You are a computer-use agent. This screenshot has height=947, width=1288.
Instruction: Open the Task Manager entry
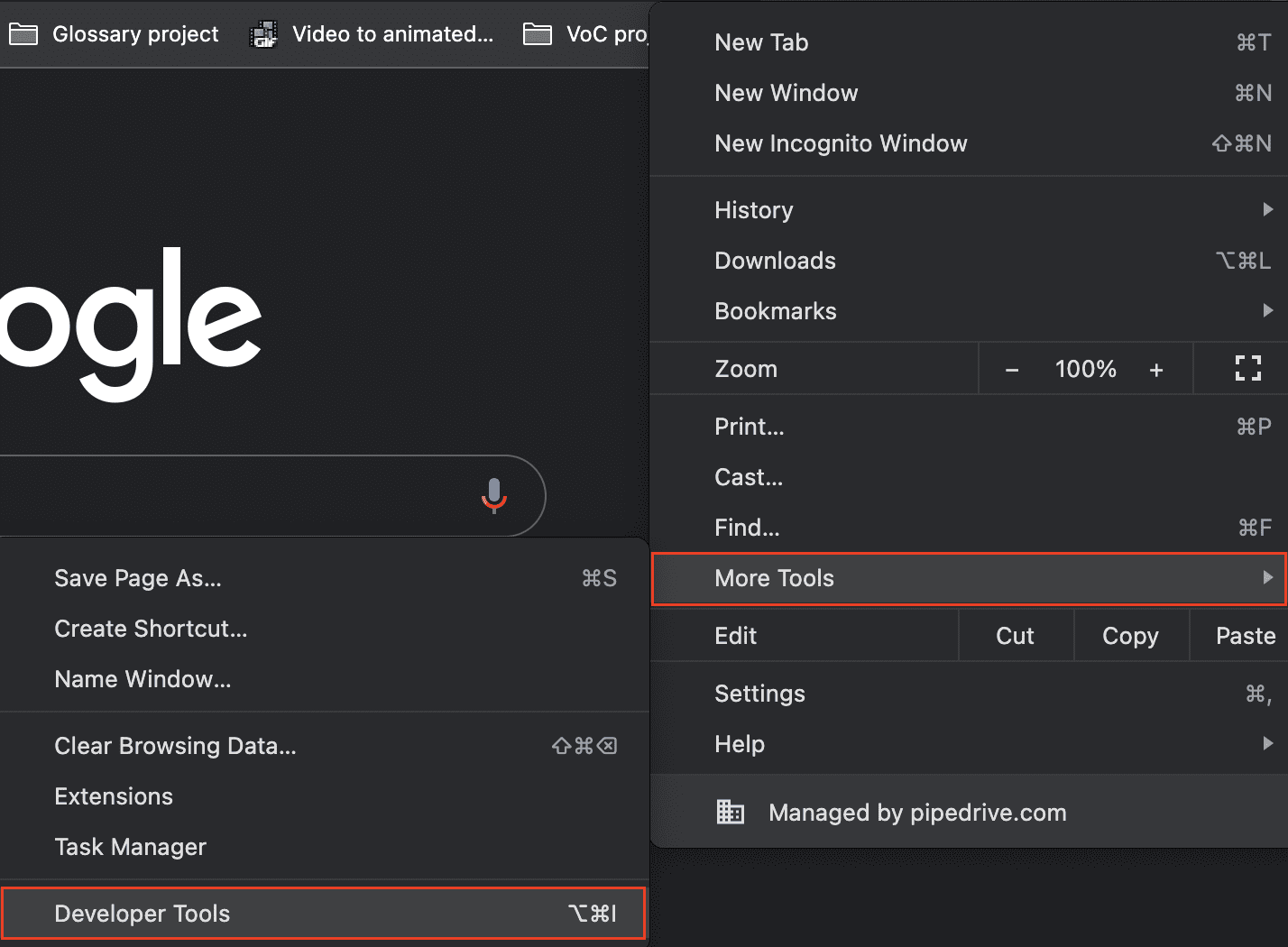(131, 847)
